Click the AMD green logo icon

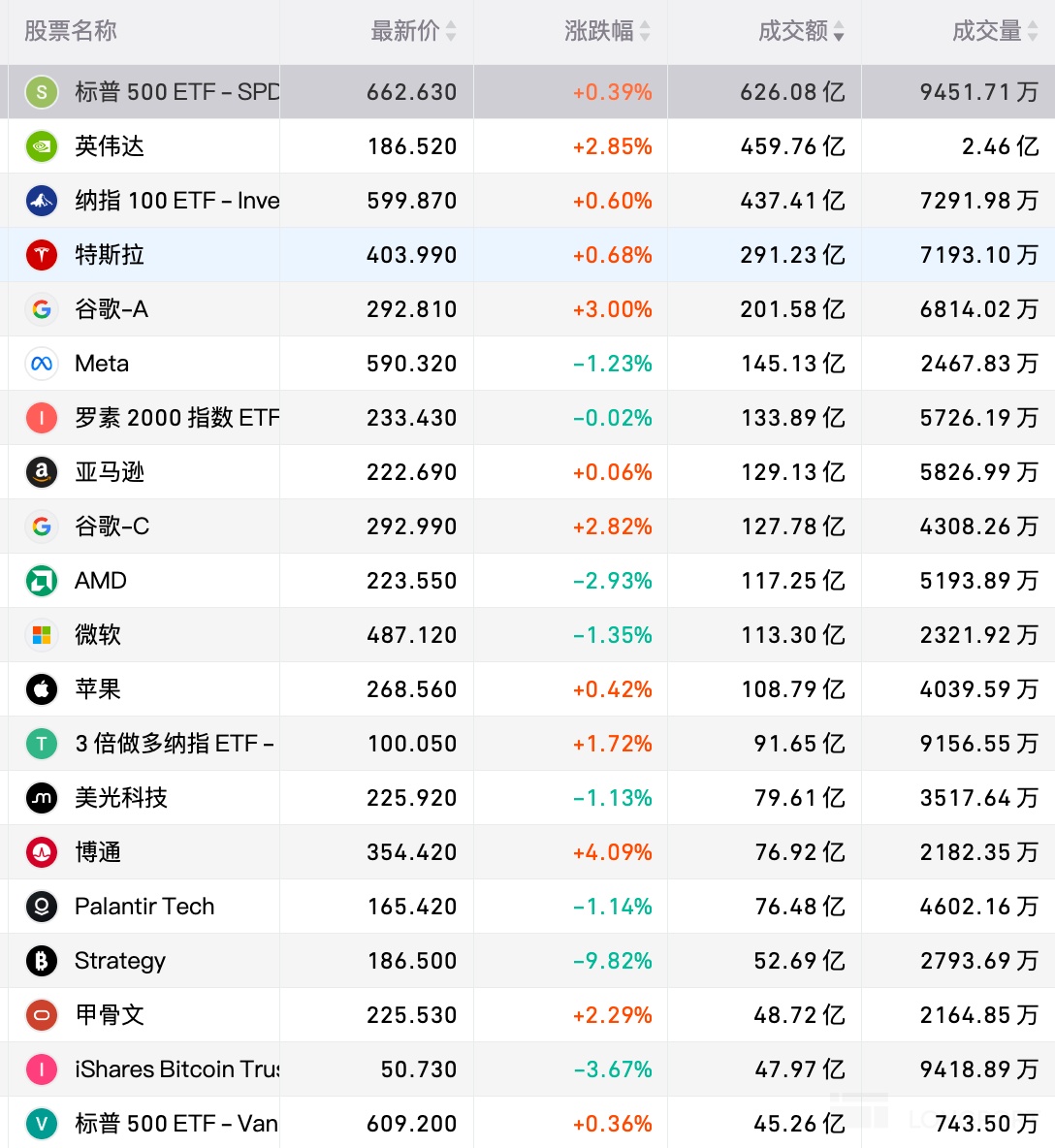[x=41, y=581]
